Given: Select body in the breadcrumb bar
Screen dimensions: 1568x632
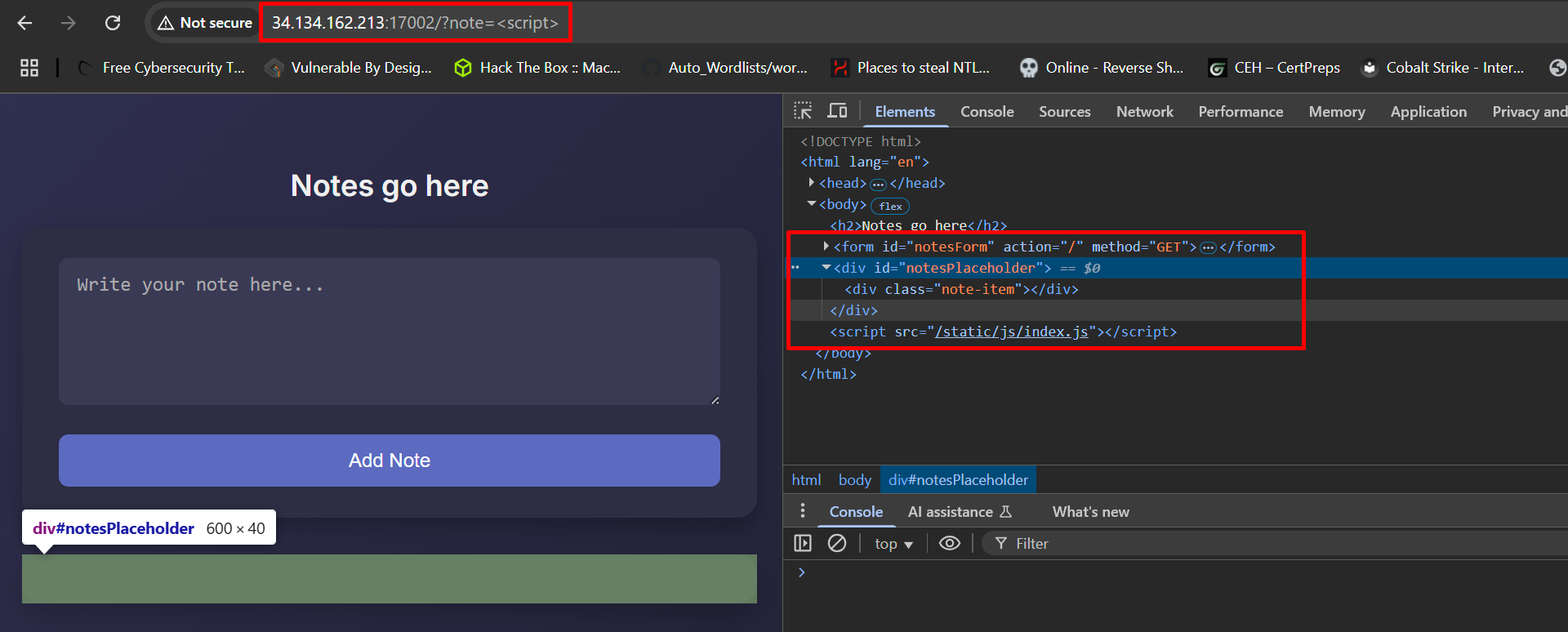Looking at the screenshot, I should [x=854, y=480].
